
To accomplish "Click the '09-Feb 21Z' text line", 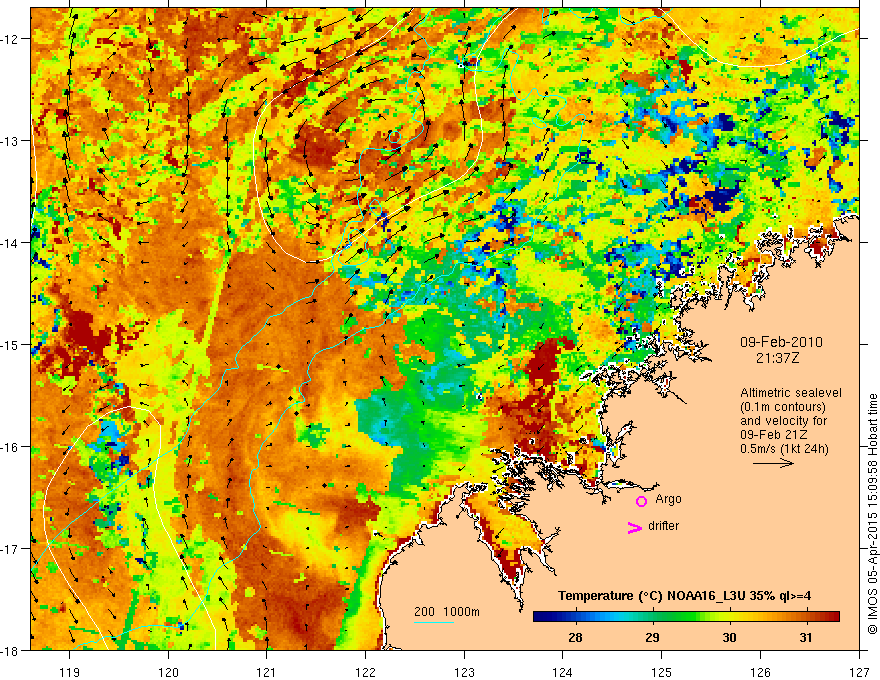I will [x=775, y=435].
